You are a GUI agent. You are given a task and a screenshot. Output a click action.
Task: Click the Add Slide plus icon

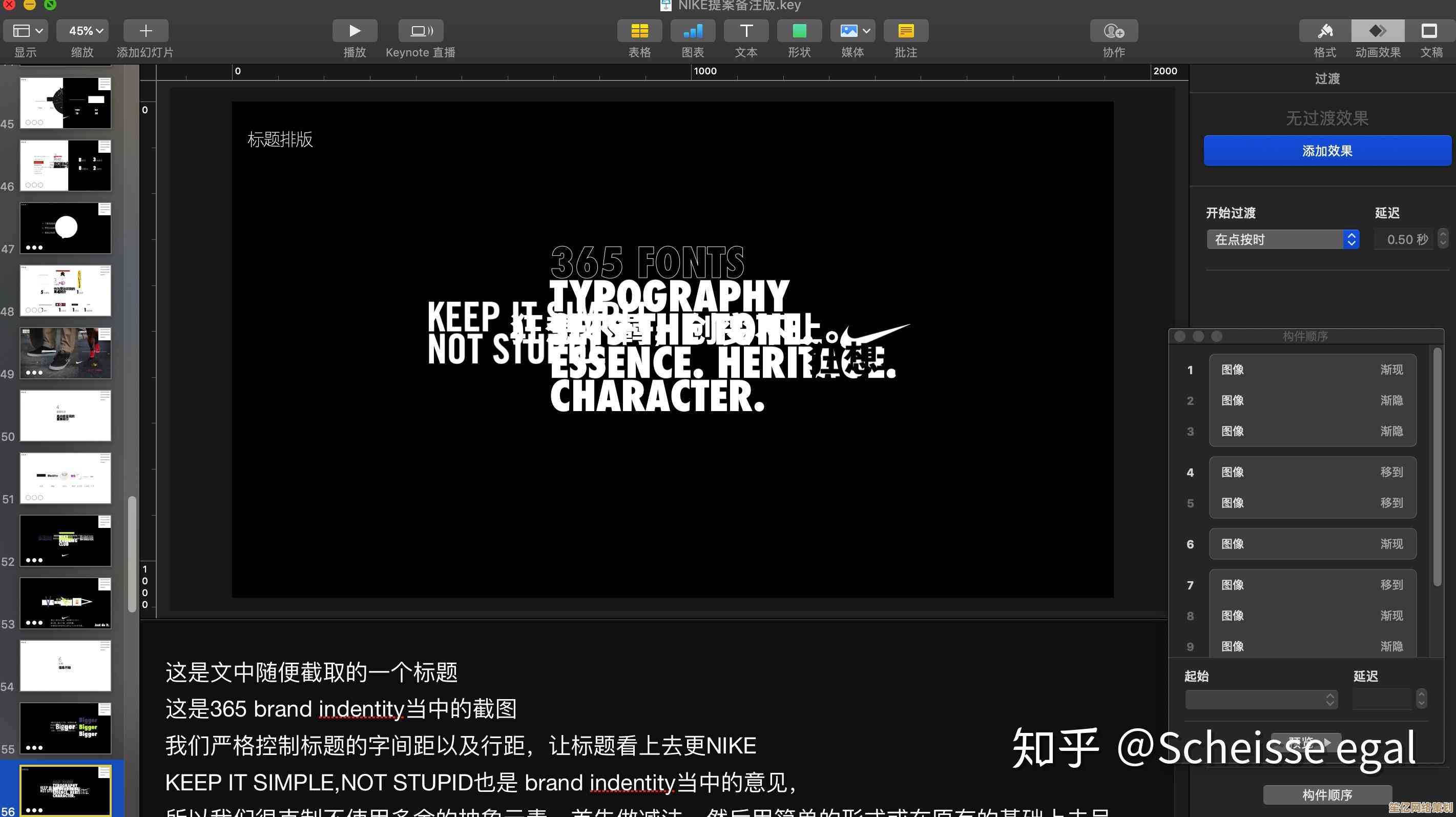[x=145, y=31]
